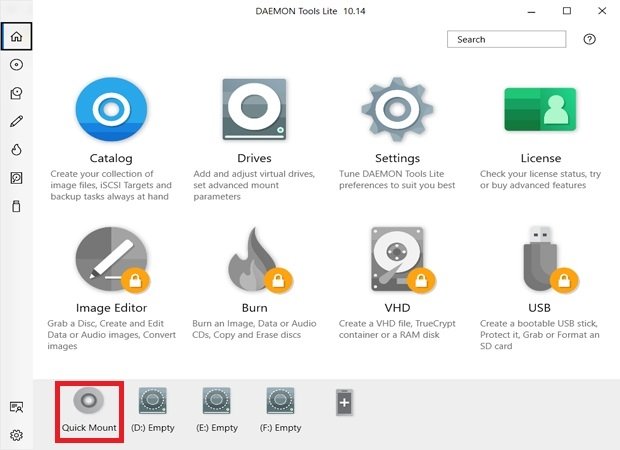The image size is (620, 450).
Task: Open the locked Burn flame tile
Action: click(x=259, y=259)
